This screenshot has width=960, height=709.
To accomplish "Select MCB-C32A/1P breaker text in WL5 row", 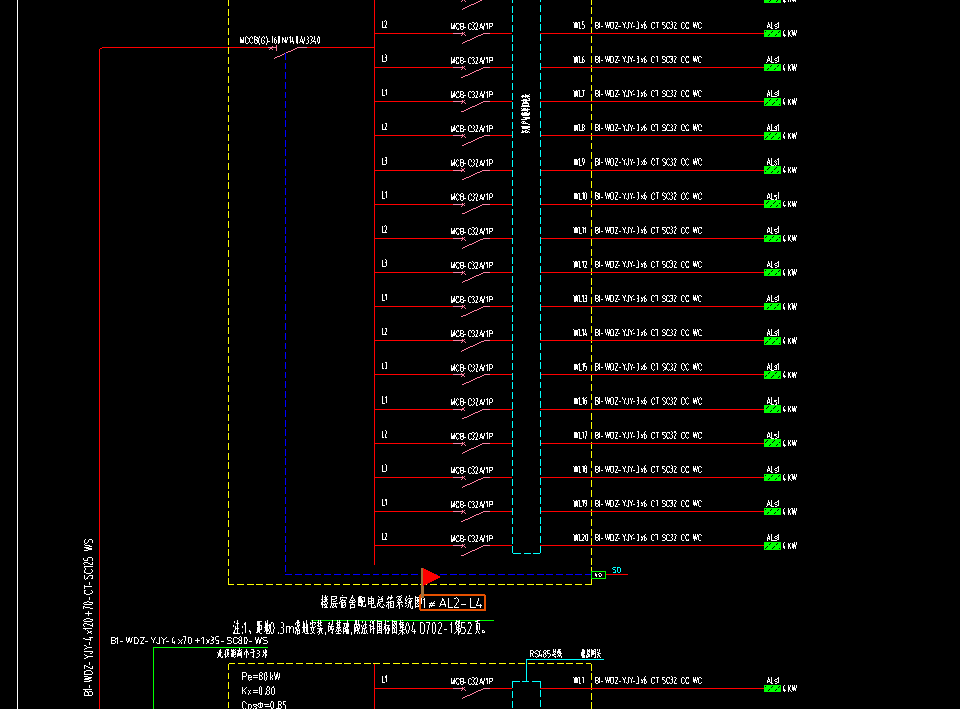I will [x=471, y=27].
